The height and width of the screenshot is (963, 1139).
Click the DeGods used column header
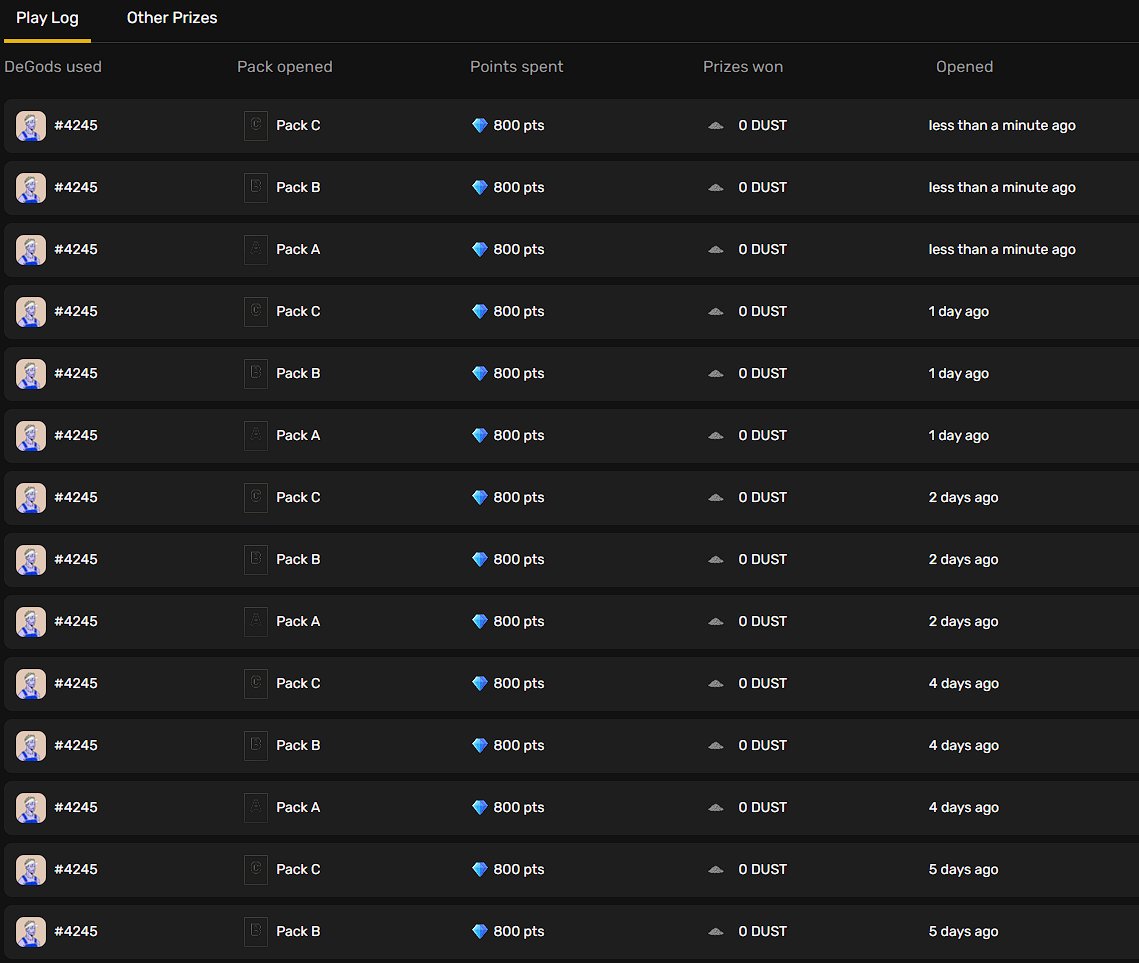(53, 67)
